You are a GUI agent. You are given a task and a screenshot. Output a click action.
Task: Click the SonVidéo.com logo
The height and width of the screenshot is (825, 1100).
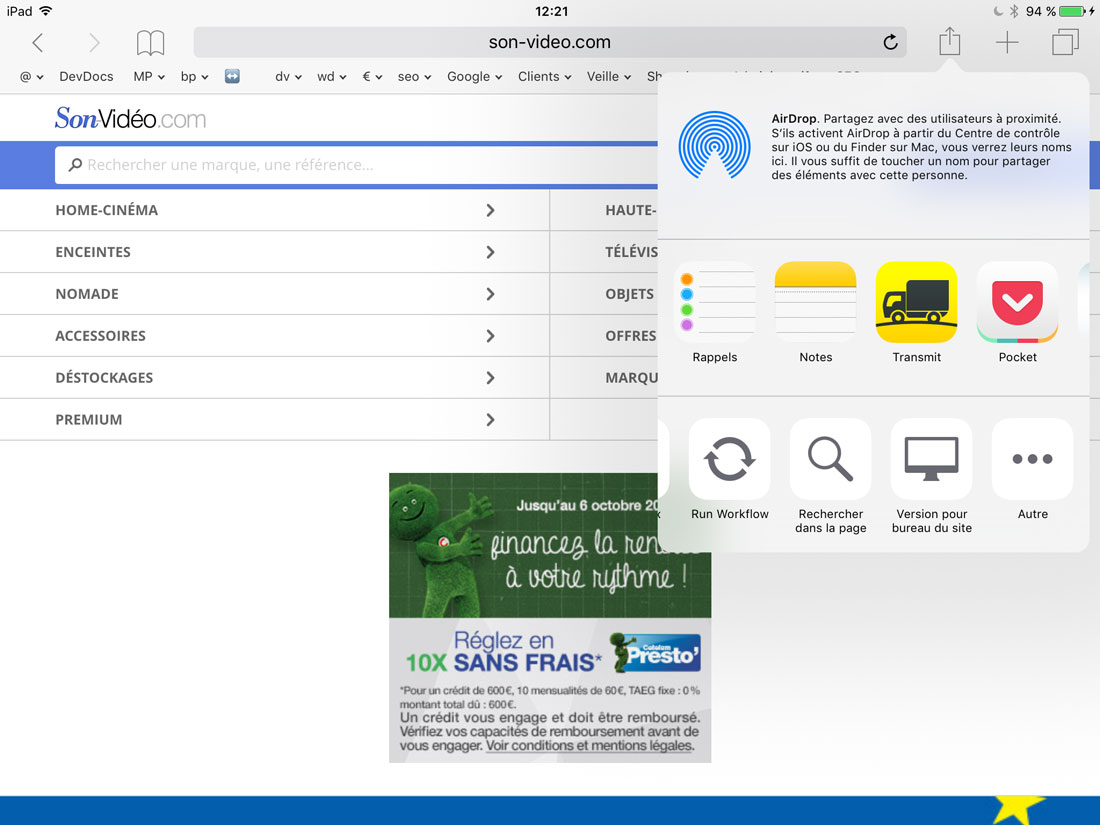pyautogui.click(x=130, y=118)
